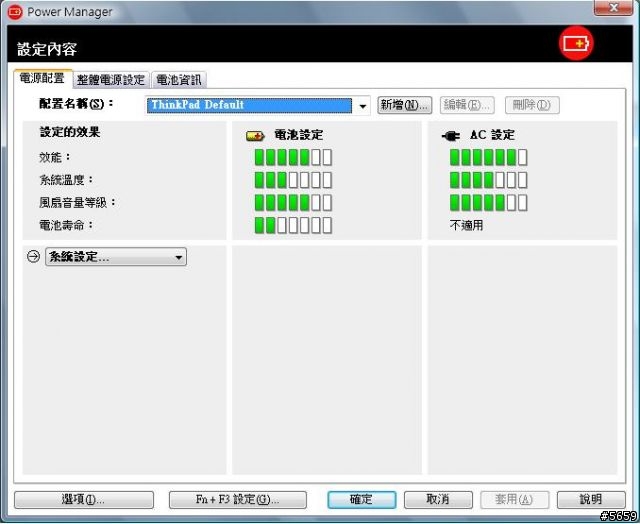Image resolution: width=640 pixels, height=524 pixels.
Task: Click the 不適用 text under AC 設定
Action: 466,225
